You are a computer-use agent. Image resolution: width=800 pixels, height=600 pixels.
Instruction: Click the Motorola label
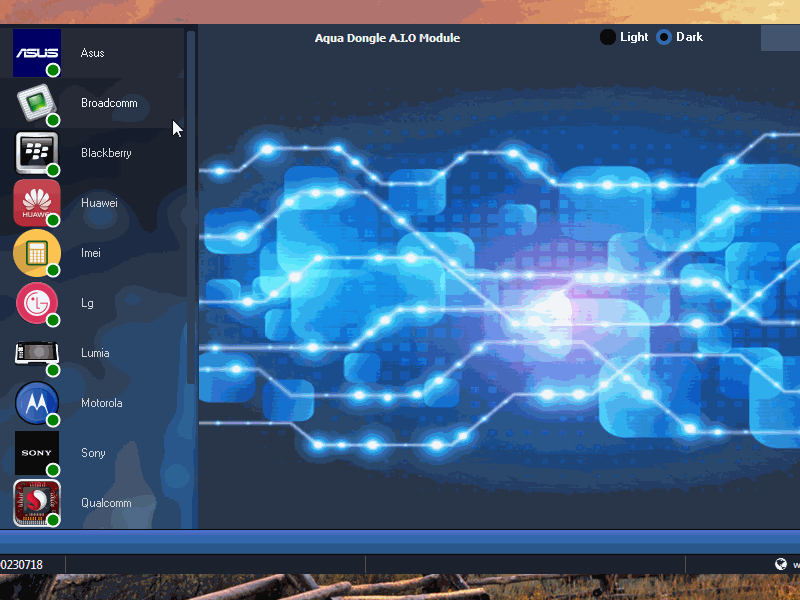point(102,403)
